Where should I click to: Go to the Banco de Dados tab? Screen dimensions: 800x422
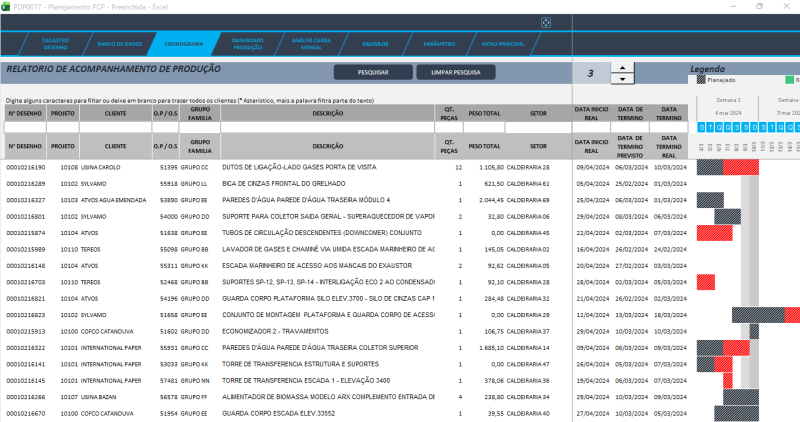click(119, 44)
